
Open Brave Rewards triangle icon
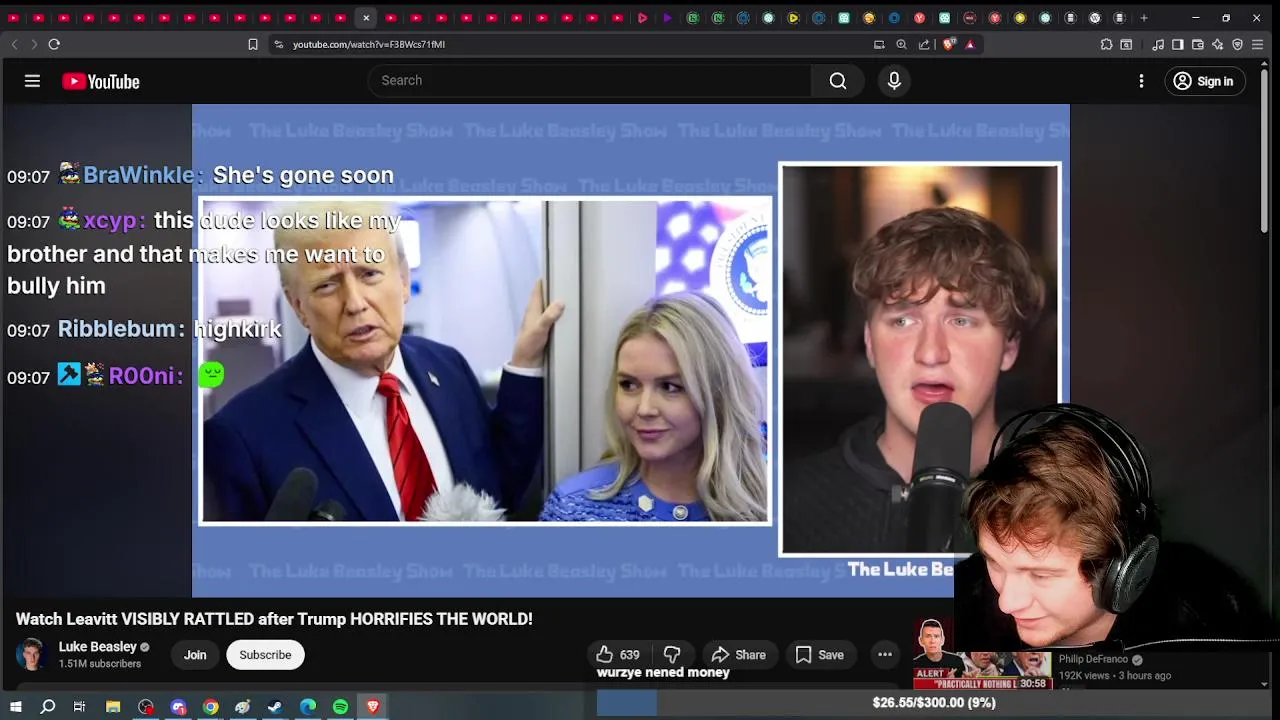pyautogui.click(x=970, y=44)
